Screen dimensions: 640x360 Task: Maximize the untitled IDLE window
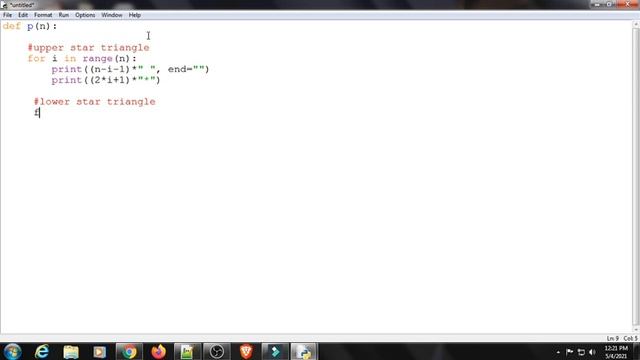point(609,4)
